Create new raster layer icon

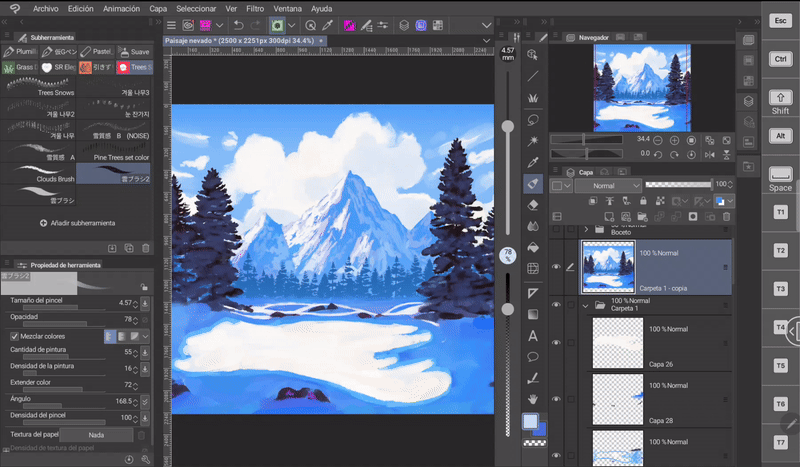(609, 217)
